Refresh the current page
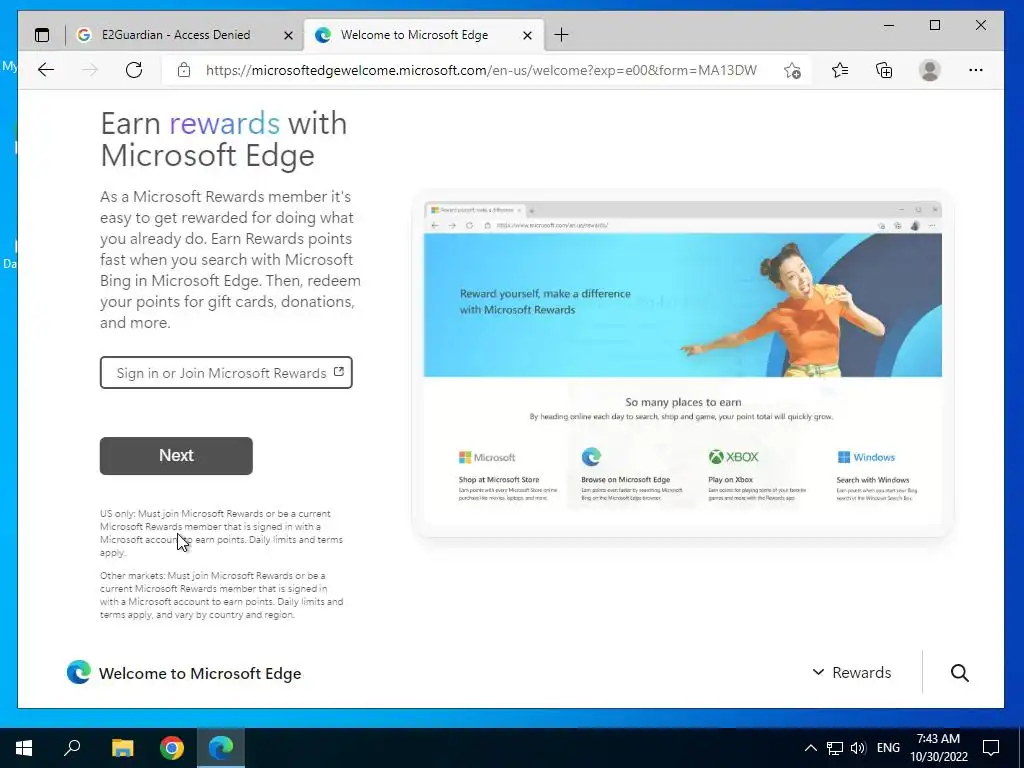Screen dimensions: 1024x768 pyautogui.click(x=134, y=70)
